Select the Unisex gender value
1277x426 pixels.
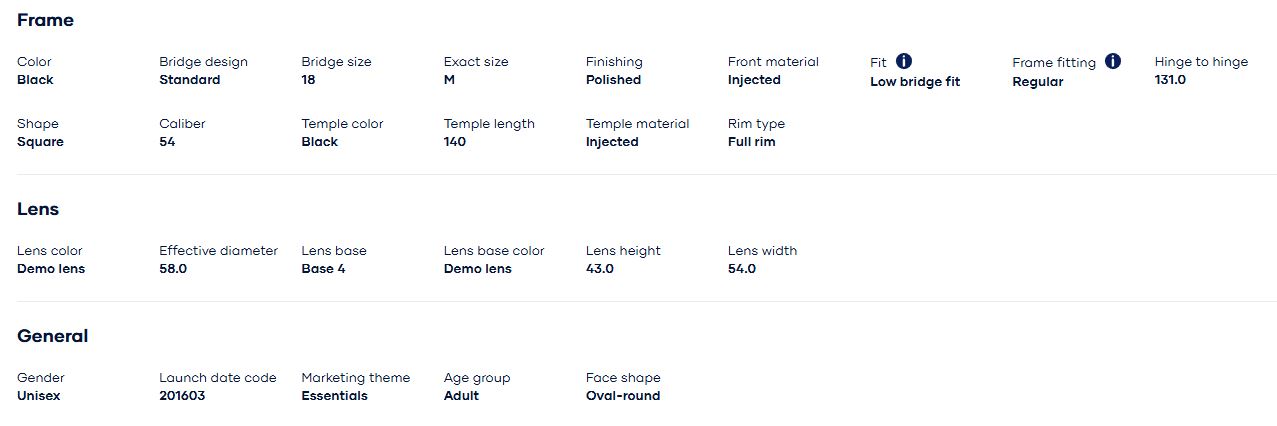coord(39,396)
